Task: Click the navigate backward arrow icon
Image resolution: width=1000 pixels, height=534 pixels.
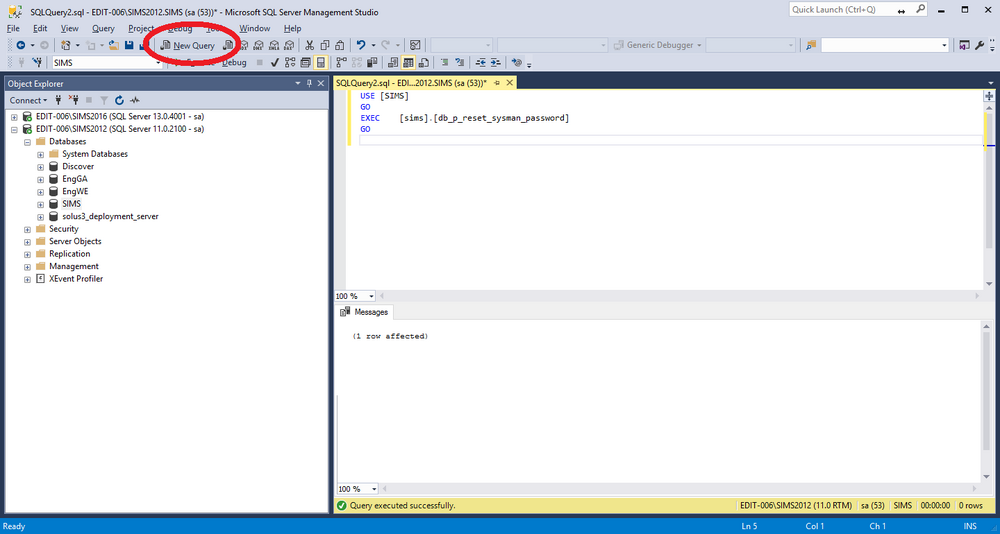Action: pyautogui.click(x=21, y=45)
